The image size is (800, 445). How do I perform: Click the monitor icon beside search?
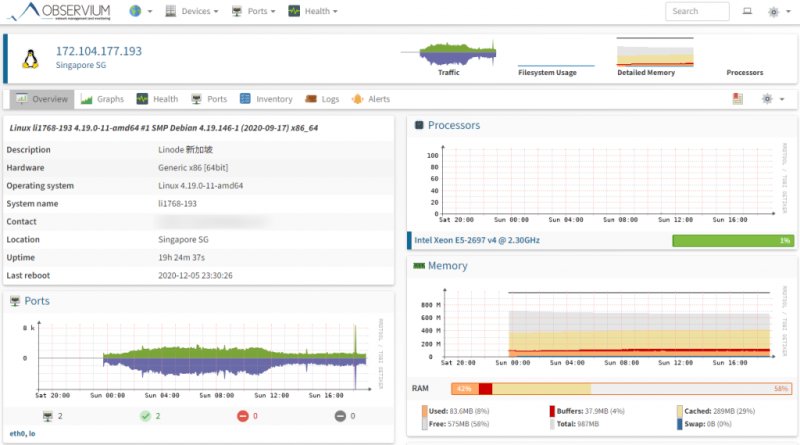pyautogui.click(x=747, y=11)
